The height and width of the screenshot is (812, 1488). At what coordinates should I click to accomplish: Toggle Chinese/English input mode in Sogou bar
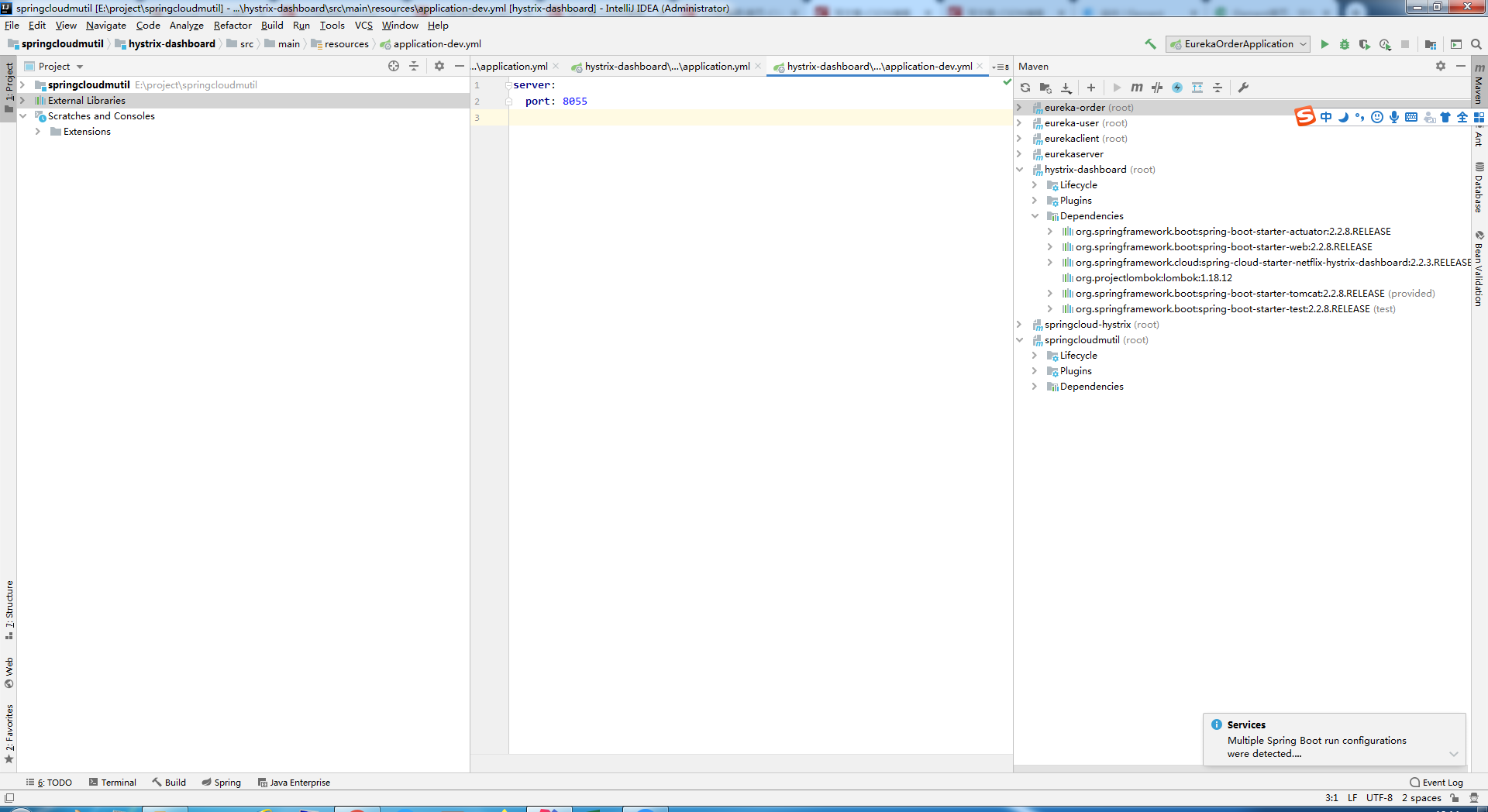pos(1326,117)
